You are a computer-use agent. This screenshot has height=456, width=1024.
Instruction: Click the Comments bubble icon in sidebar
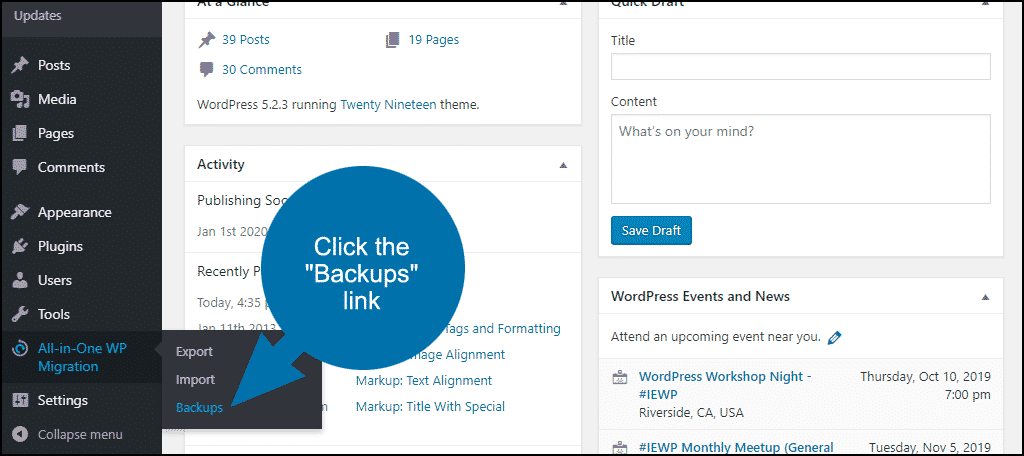pyautogui.click(x=20, y=167)
